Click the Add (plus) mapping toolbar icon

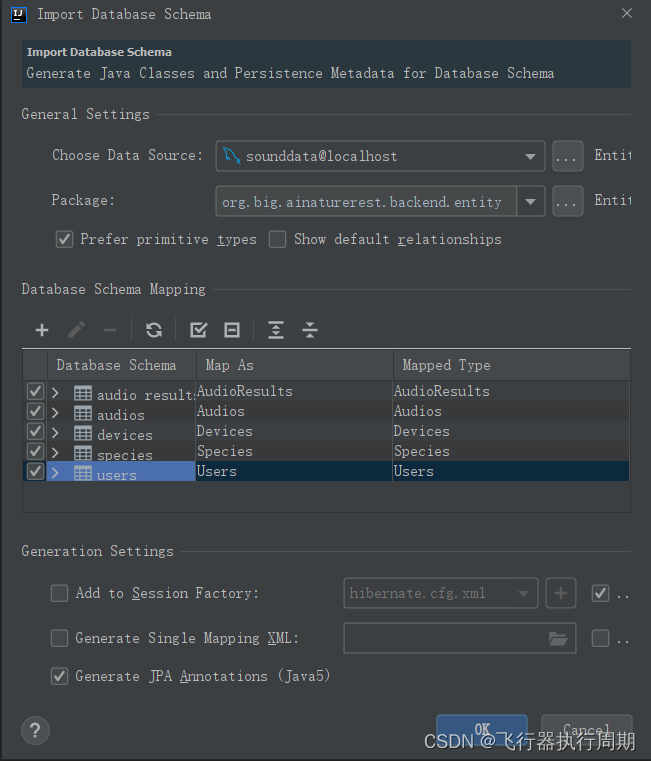click(42, 330)
